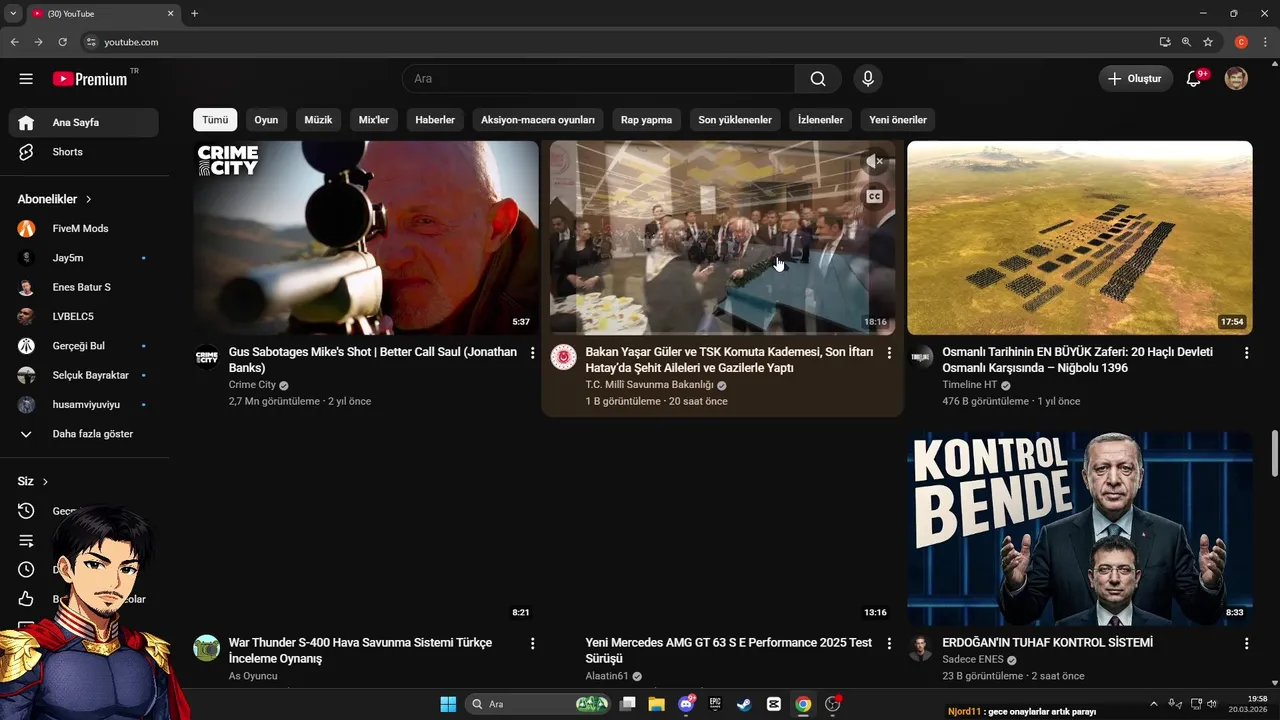Open more options for Mercedes AMG video

tap(889, 643)
